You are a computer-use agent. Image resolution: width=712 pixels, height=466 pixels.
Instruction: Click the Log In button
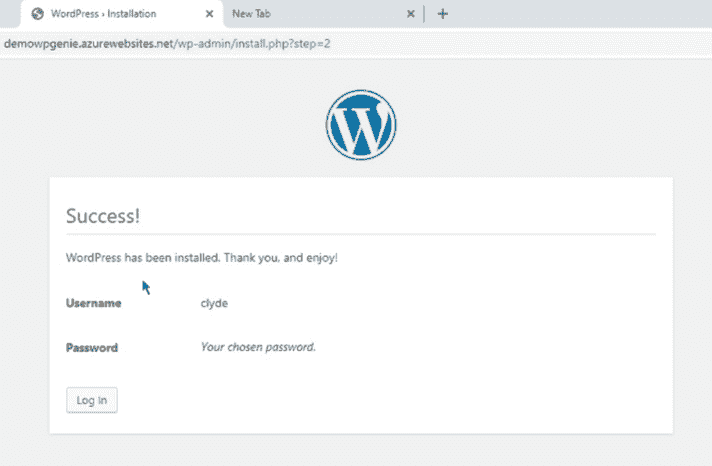click(x=92, y=400)
